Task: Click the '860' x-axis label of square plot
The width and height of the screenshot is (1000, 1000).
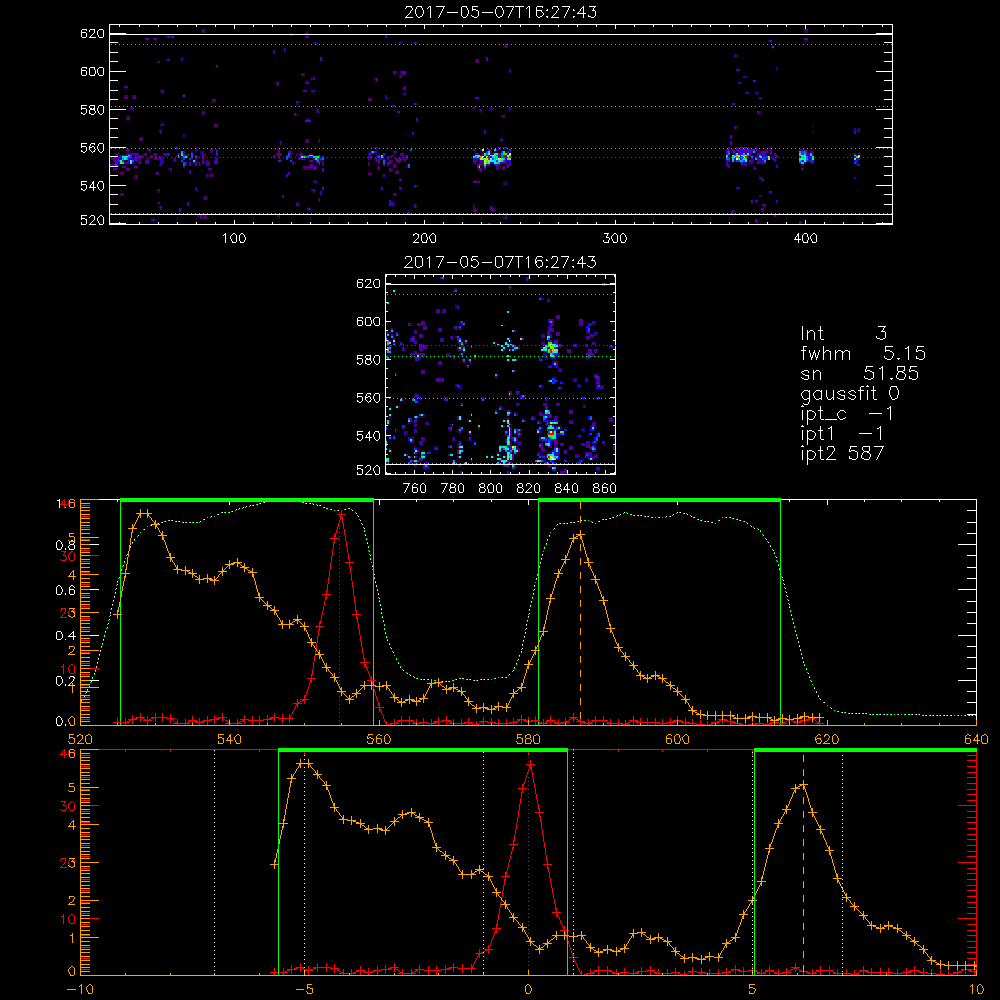Action: (x=605, y=489)
